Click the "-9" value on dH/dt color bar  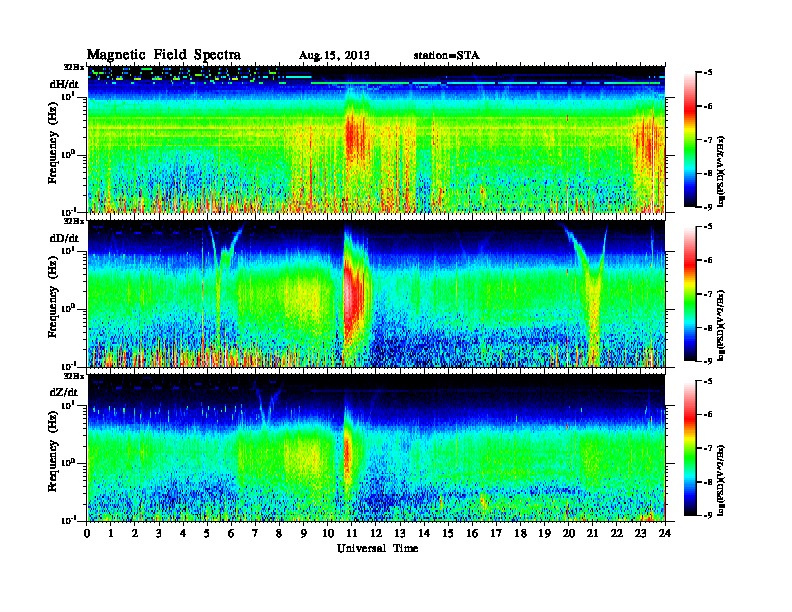(x=708, y=207)
